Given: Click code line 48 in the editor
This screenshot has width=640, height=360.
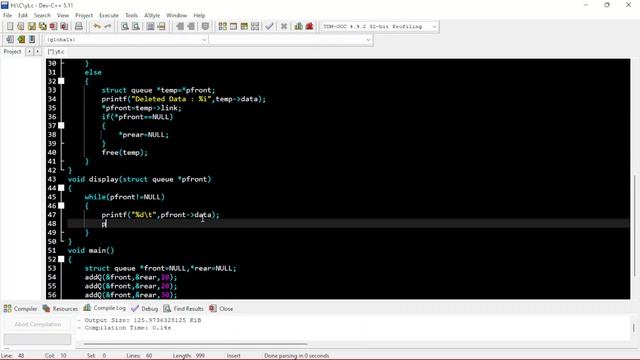Looking at the screenshot, I should point(348,224).
